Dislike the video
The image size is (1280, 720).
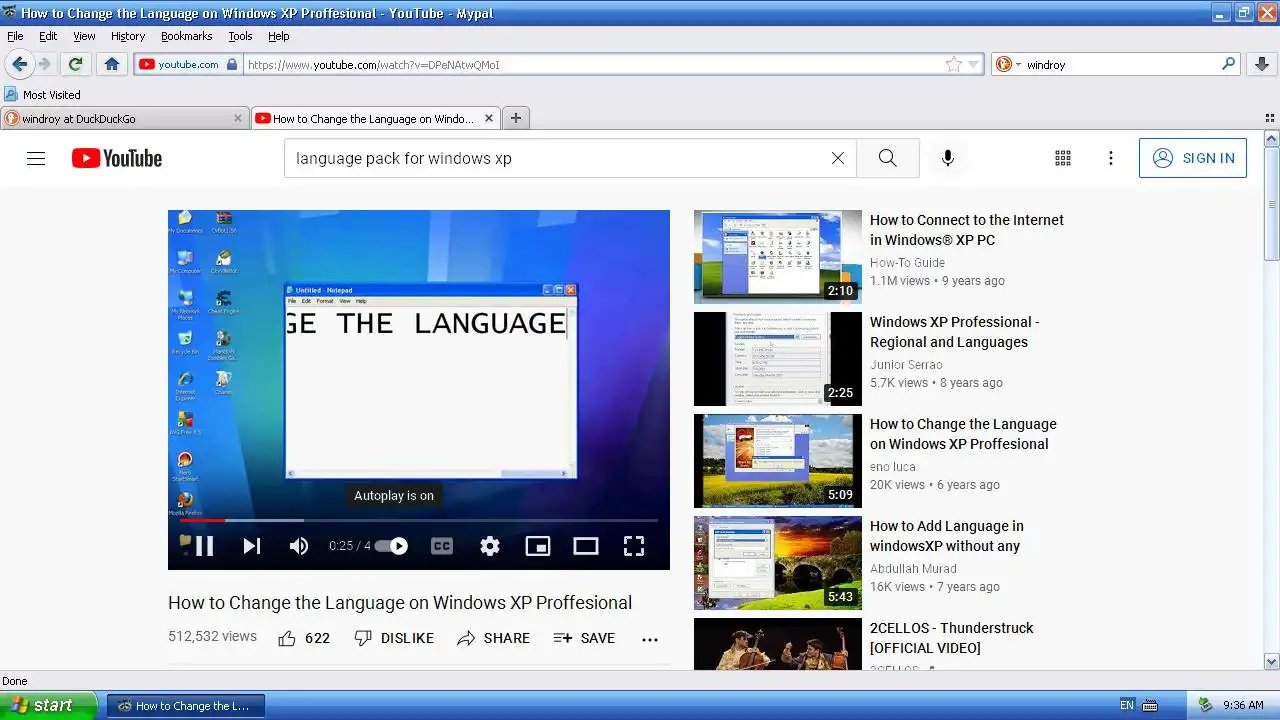tap(394, 638)
